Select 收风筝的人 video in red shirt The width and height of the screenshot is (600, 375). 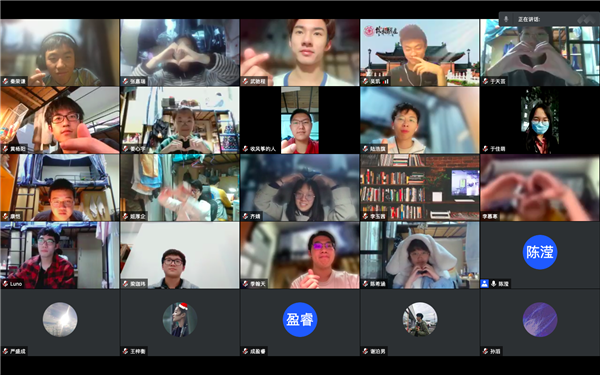pyautogui.click(x=300, y=120)
